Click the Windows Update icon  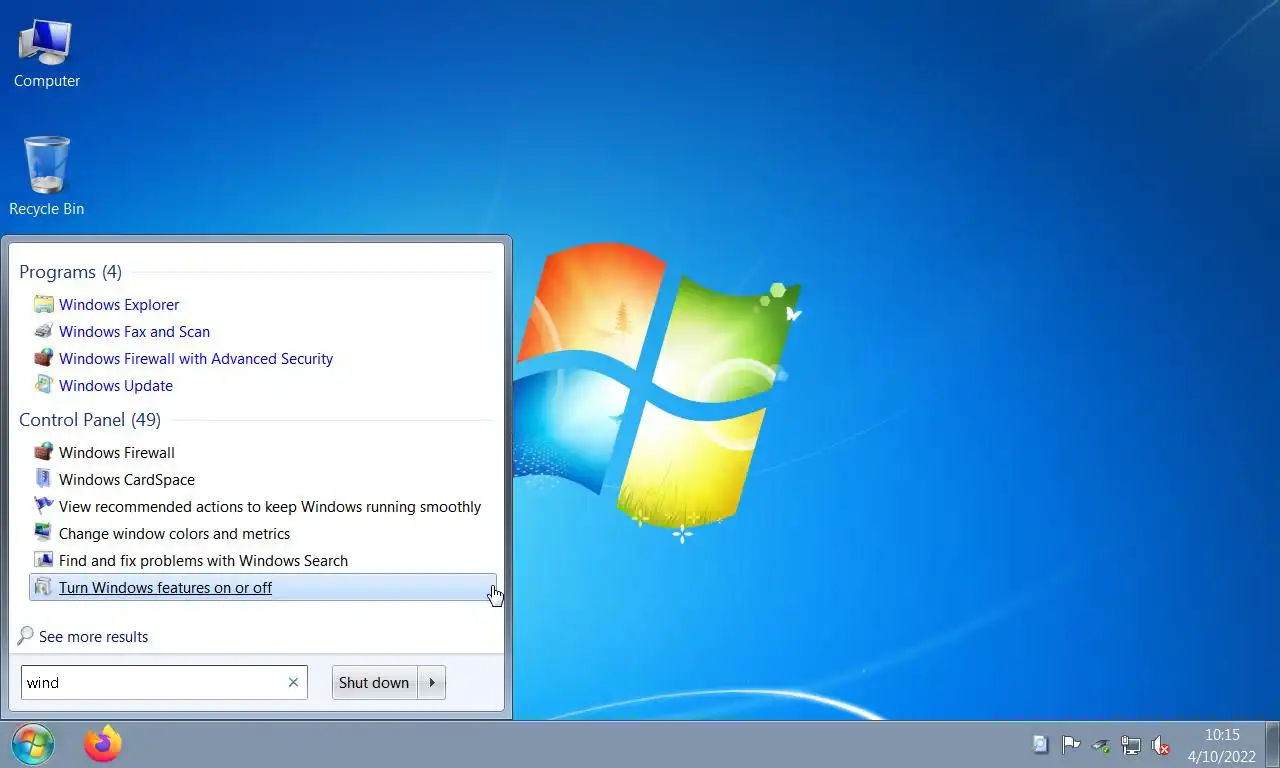(43, 385)
